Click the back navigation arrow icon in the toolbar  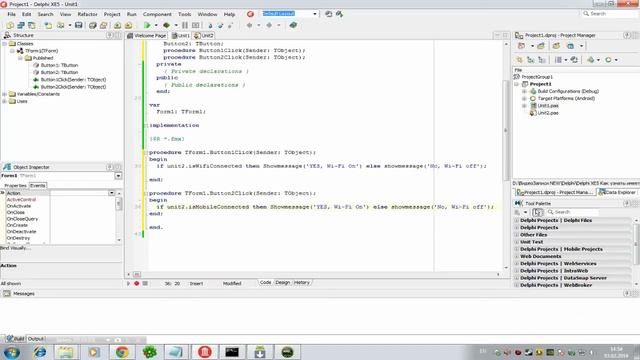pos(249,25)
